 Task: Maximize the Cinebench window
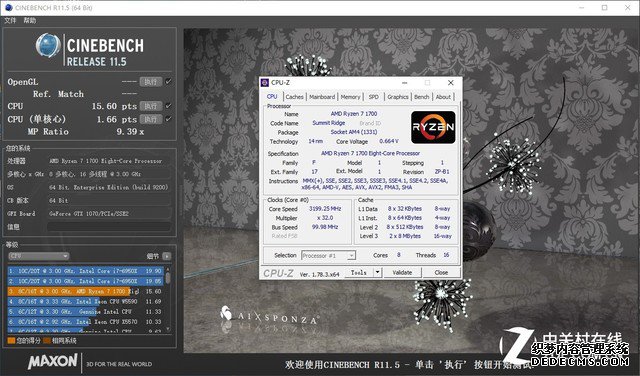click(604, 7)
